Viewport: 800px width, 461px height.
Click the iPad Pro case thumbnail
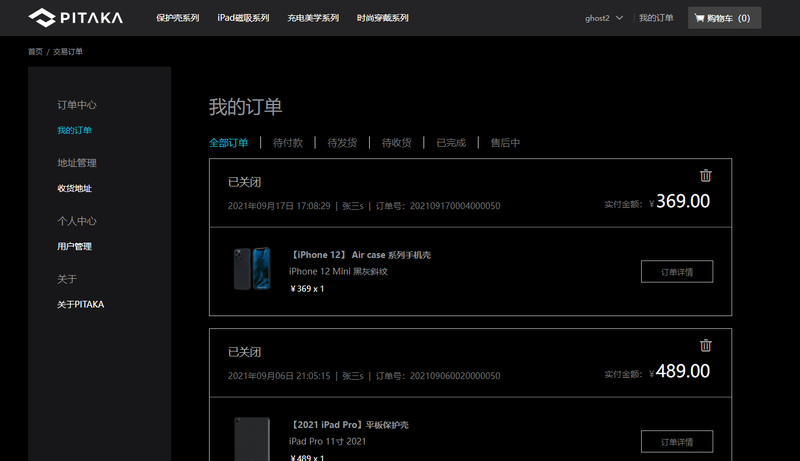click(252, 439)
